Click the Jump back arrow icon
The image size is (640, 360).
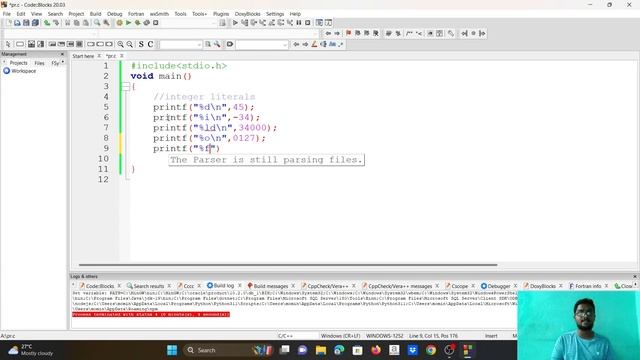tap(328, 33)
